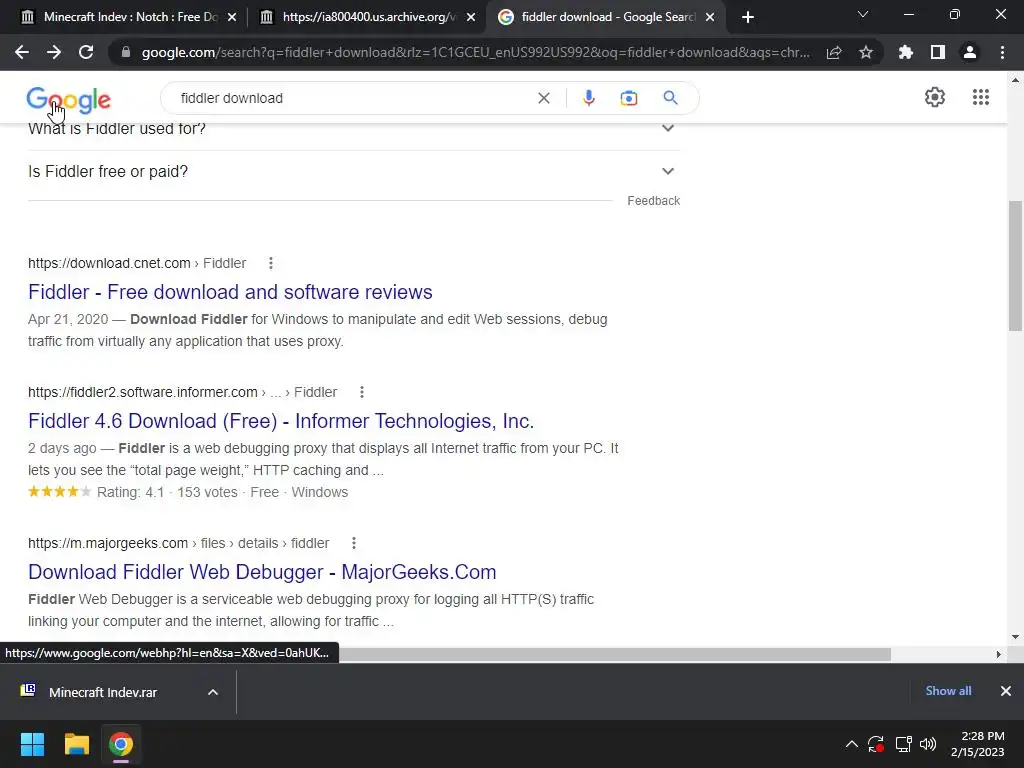Focus the address bar URL
1024x768 pixels.
(475, 52)
